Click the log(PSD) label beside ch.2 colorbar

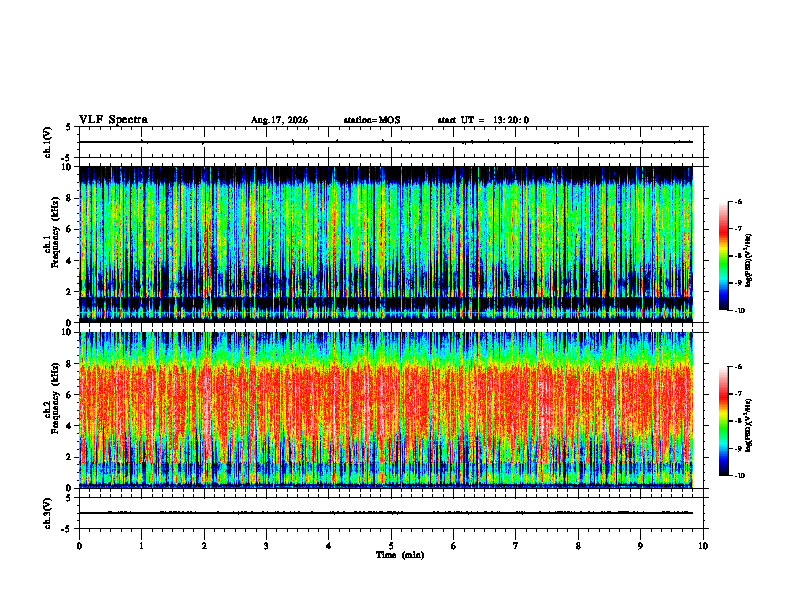click(749, 426)
